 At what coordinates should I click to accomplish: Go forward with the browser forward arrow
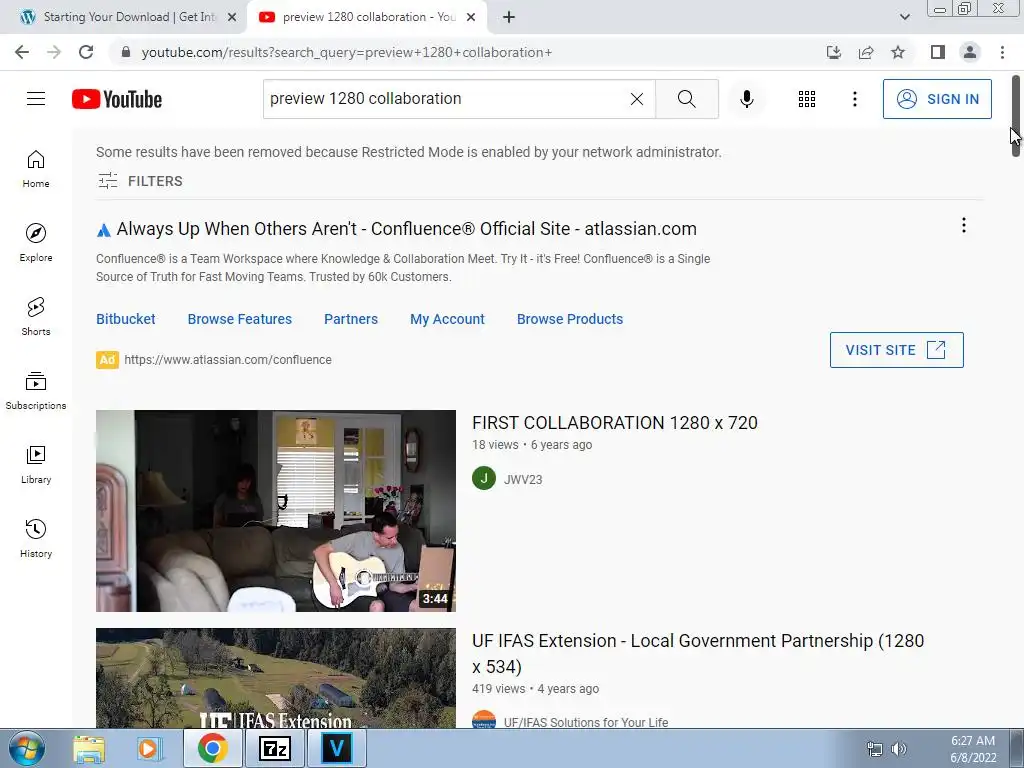point(54,52)
